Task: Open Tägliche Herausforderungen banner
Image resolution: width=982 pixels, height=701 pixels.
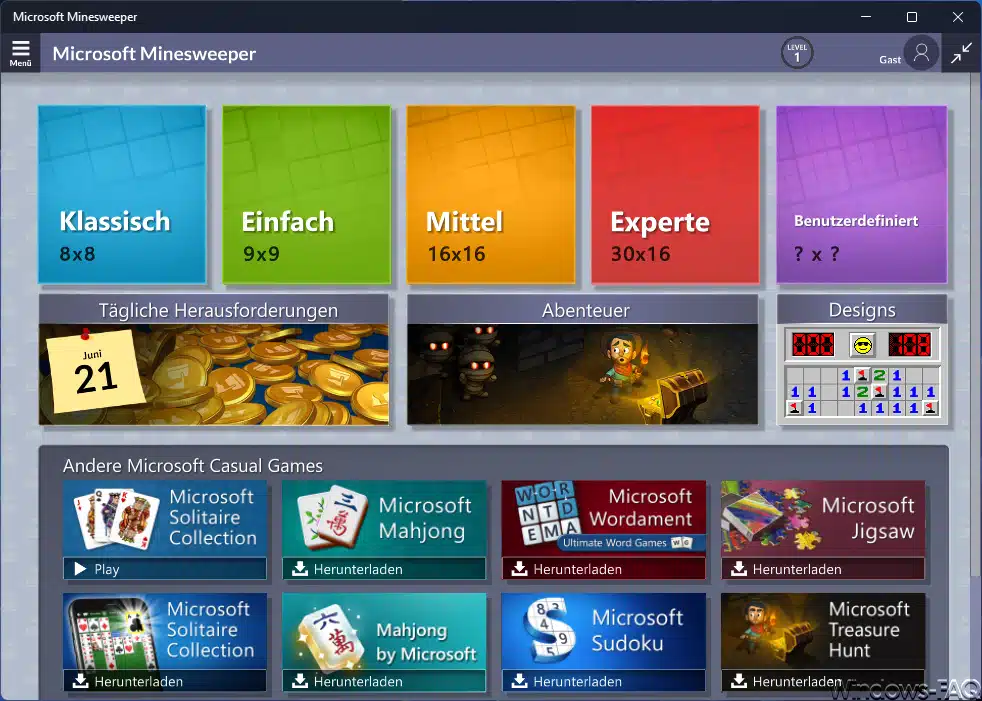Action: [214, 360]
